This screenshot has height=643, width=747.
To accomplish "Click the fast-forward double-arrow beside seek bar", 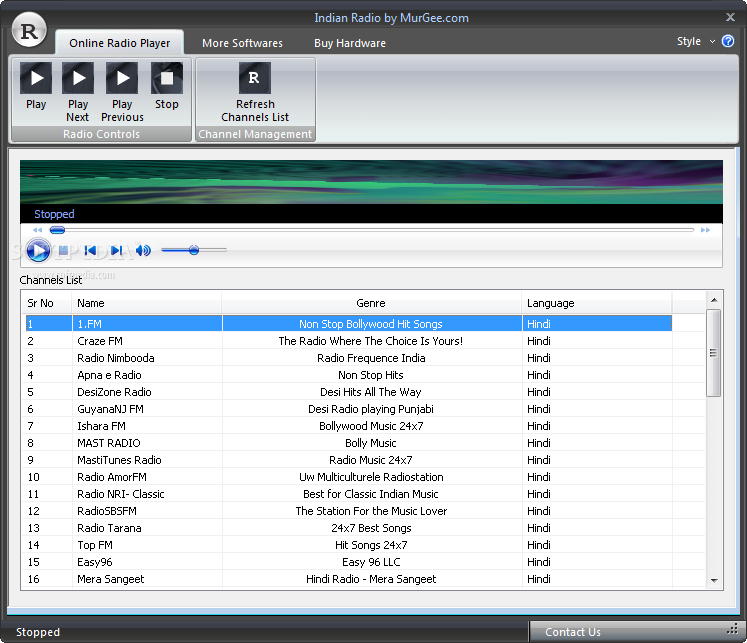I will pos(706,230).
